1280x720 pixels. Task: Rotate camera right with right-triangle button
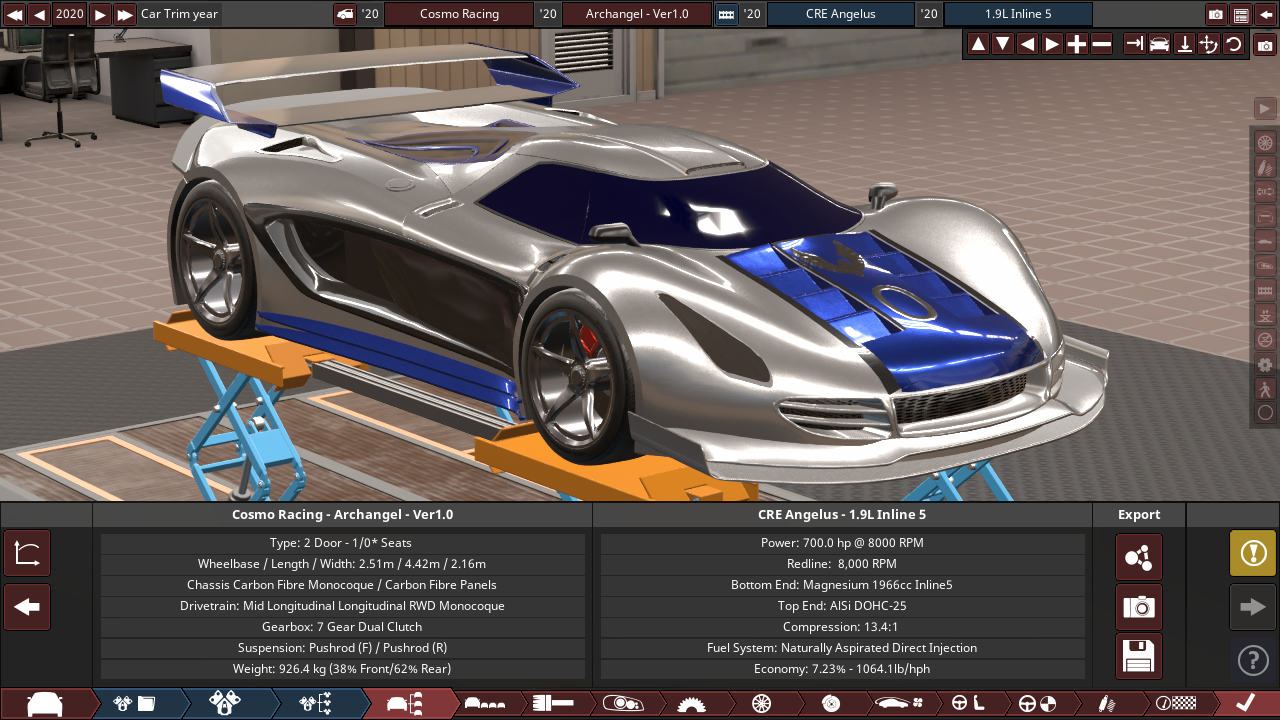1052,44
